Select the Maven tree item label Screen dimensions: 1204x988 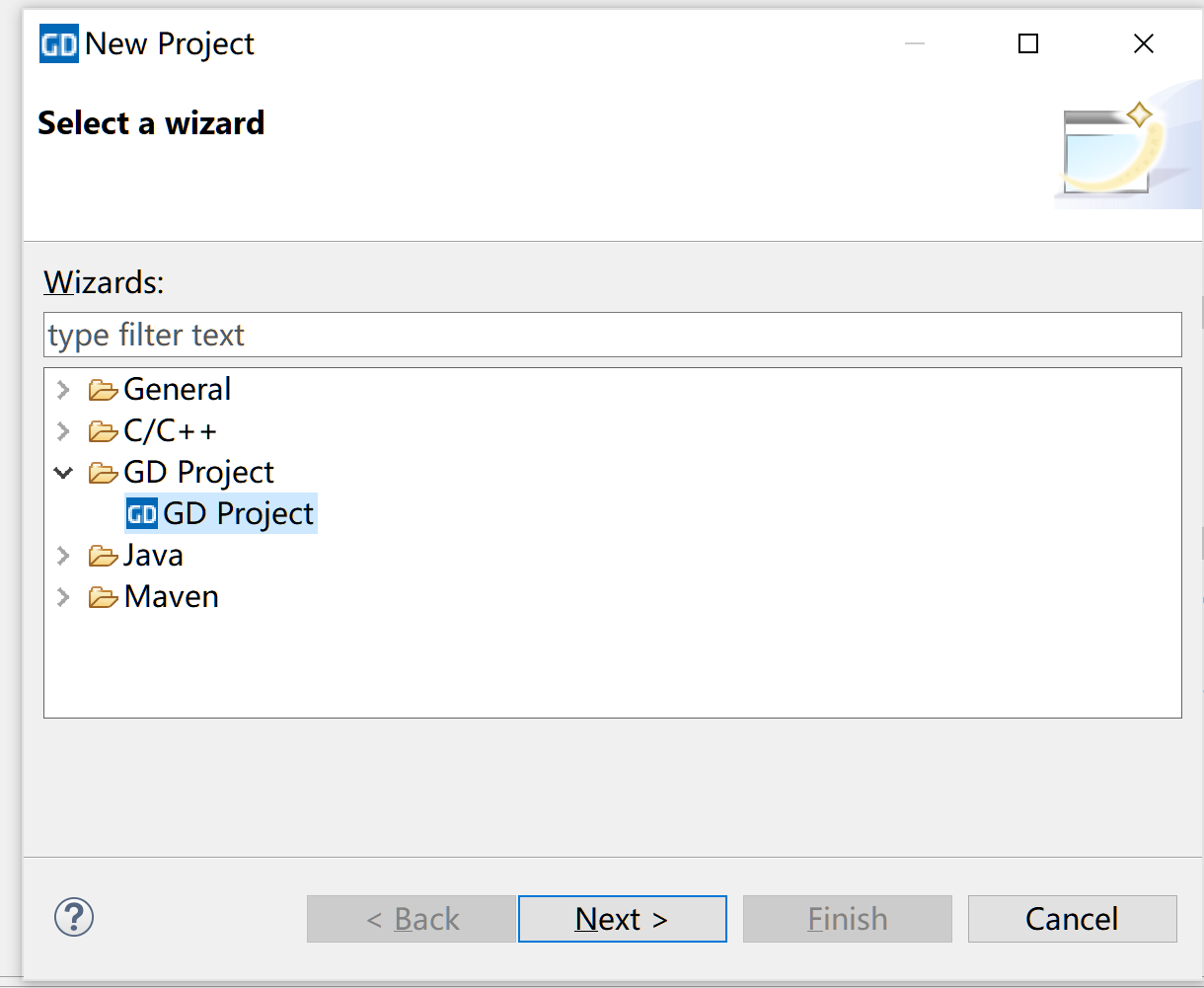point(172,597)
